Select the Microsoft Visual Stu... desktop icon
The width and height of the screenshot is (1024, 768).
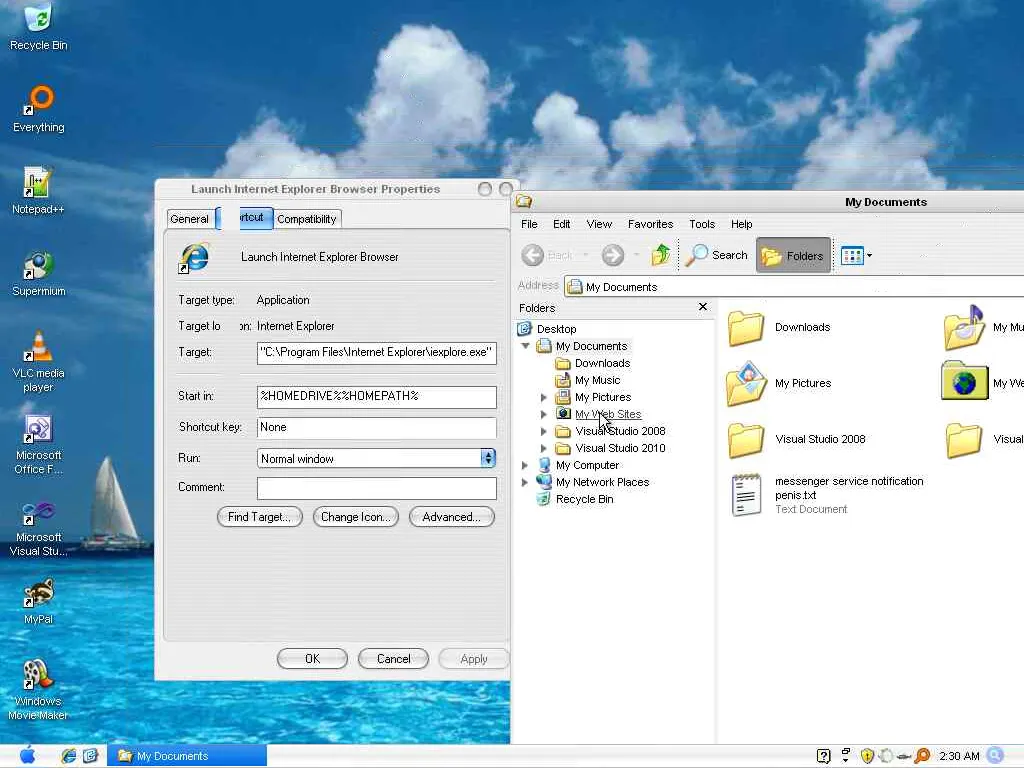[x=39, y=528]
